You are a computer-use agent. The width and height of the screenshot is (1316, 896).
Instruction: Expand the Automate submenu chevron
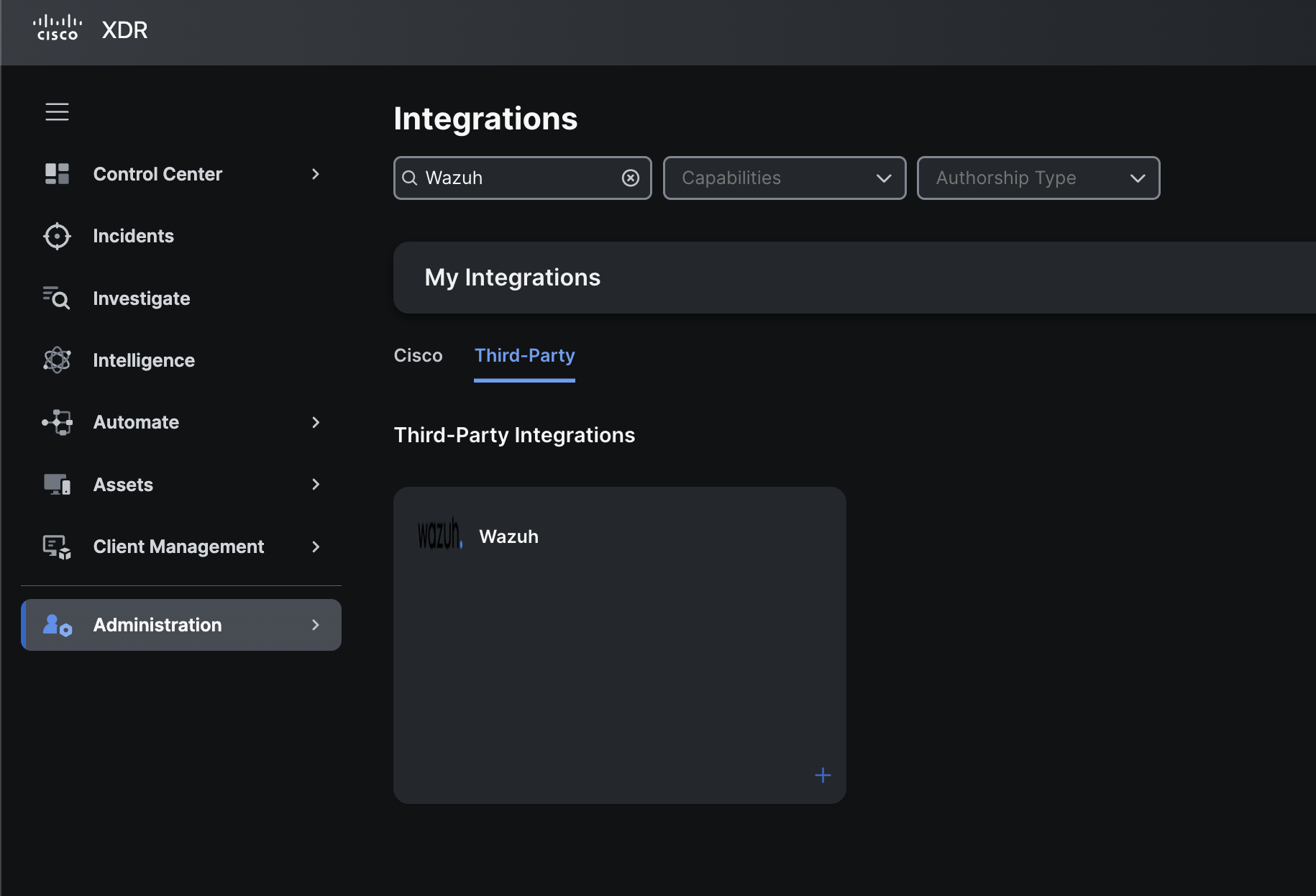(x=316, y=422)
